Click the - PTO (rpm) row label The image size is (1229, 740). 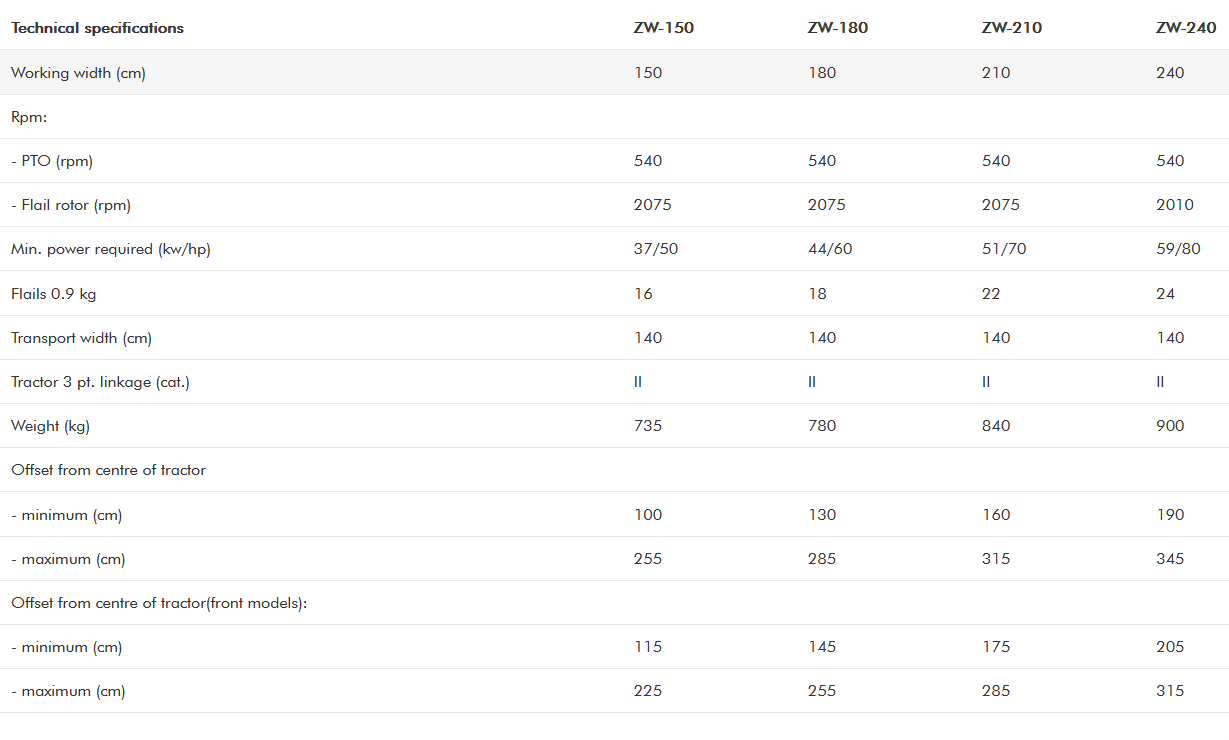[x=52, y=161]
